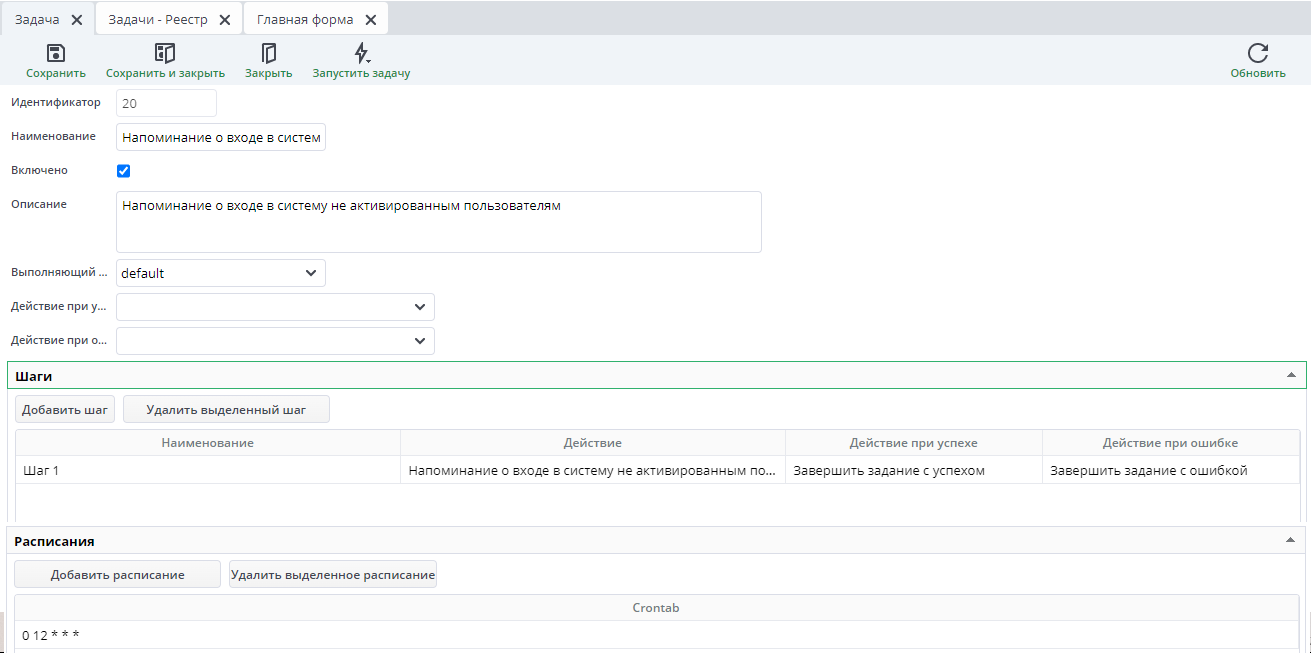The width and height of the screenshot is (1311, 653).
Task: Click the Save and close icon
Action: (165, 54)
